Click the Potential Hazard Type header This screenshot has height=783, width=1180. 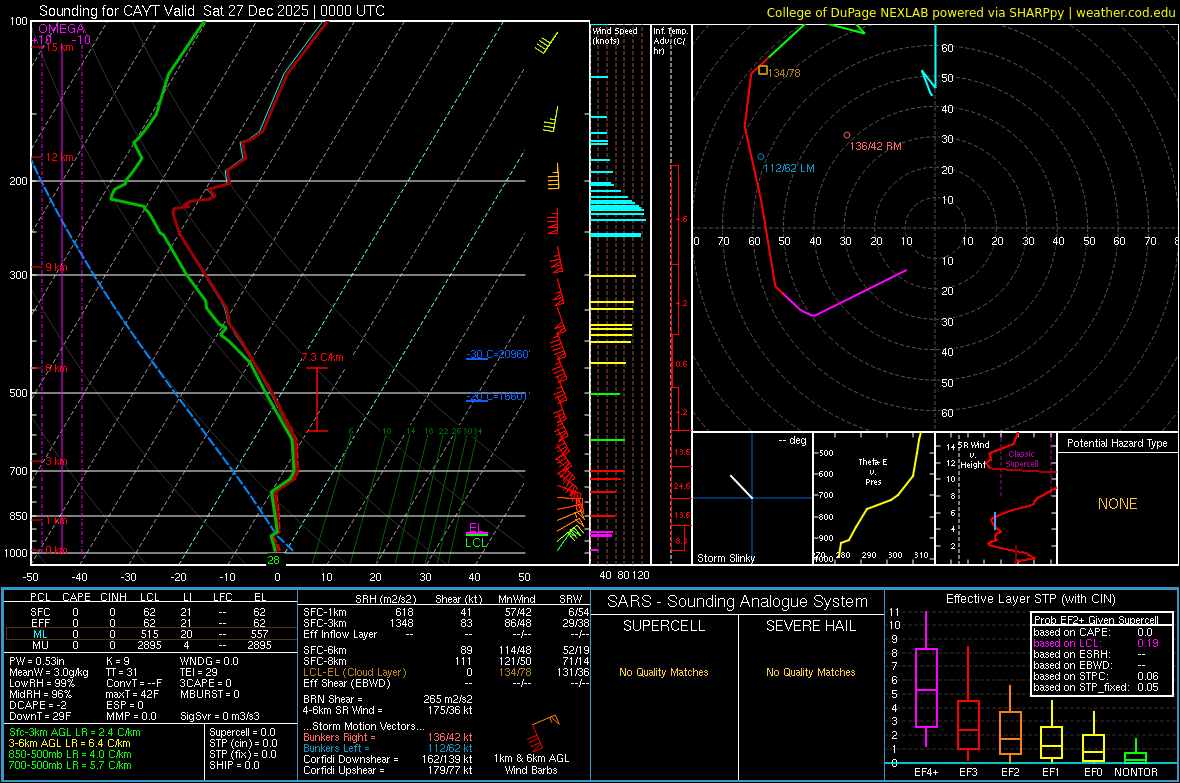pos(1117,443)
